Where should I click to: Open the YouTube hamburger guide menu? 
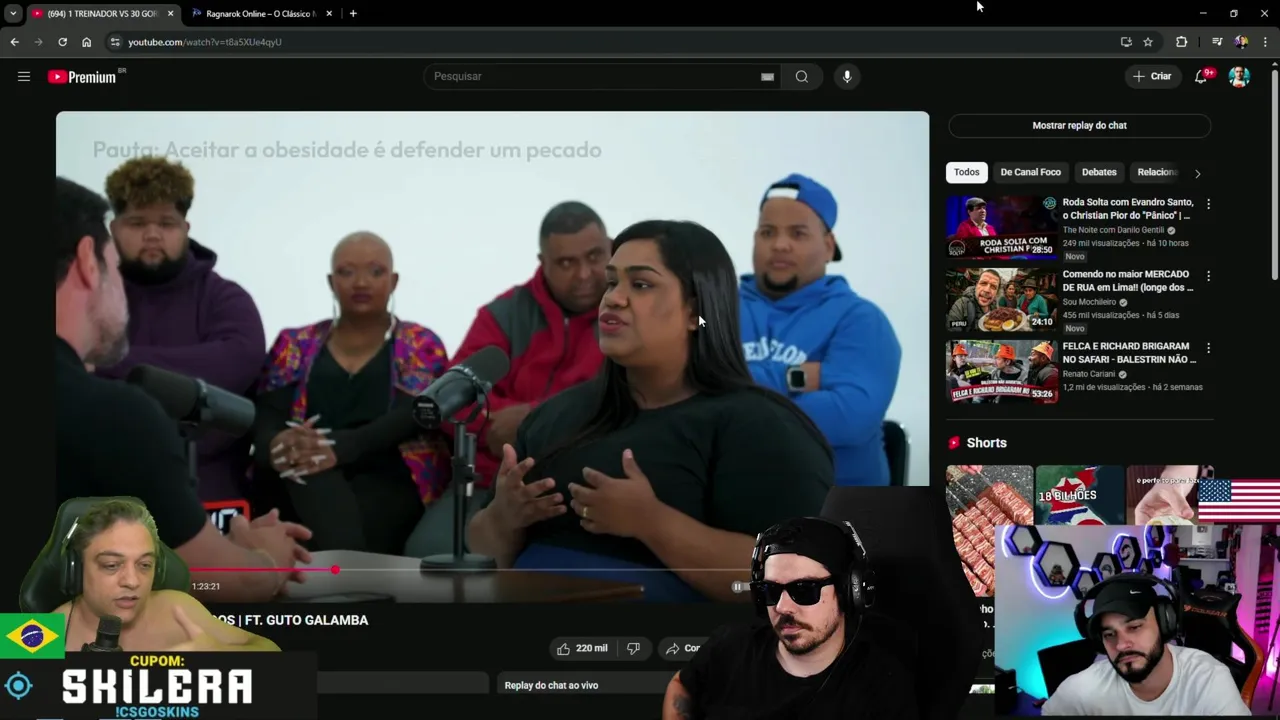(x=24, y=76)
